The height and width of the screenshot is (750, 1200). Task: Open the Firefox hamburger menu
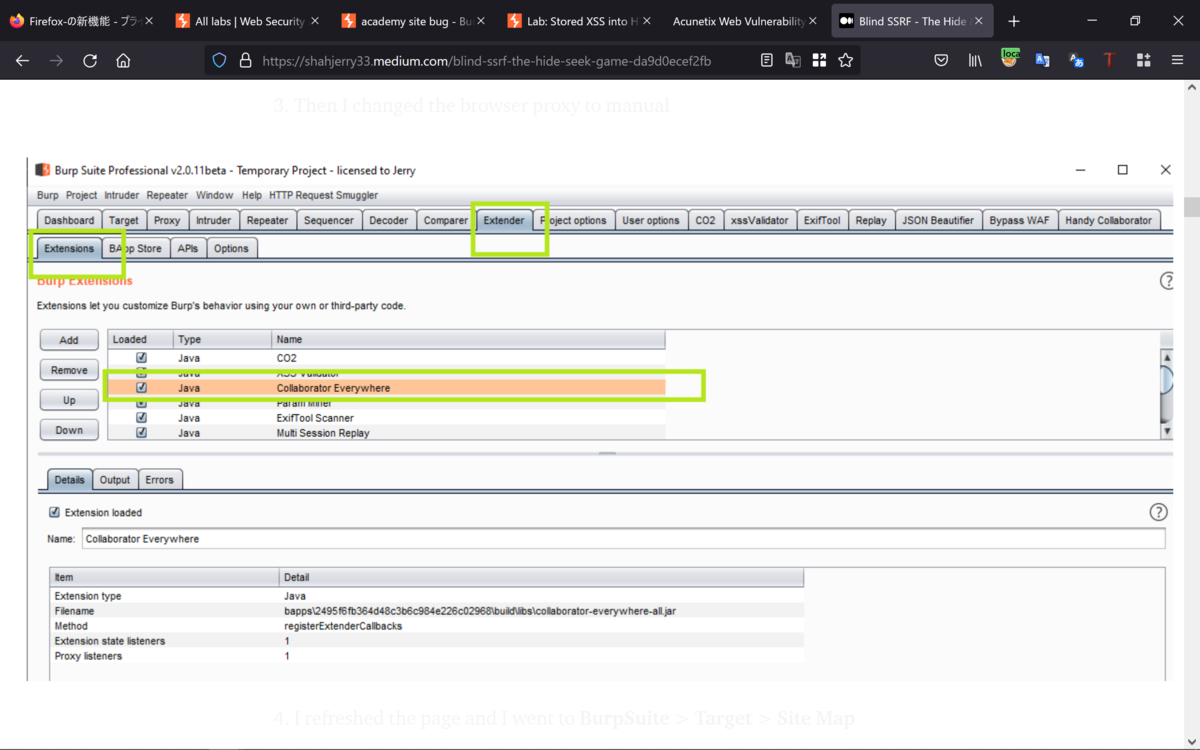(1177, 61)
